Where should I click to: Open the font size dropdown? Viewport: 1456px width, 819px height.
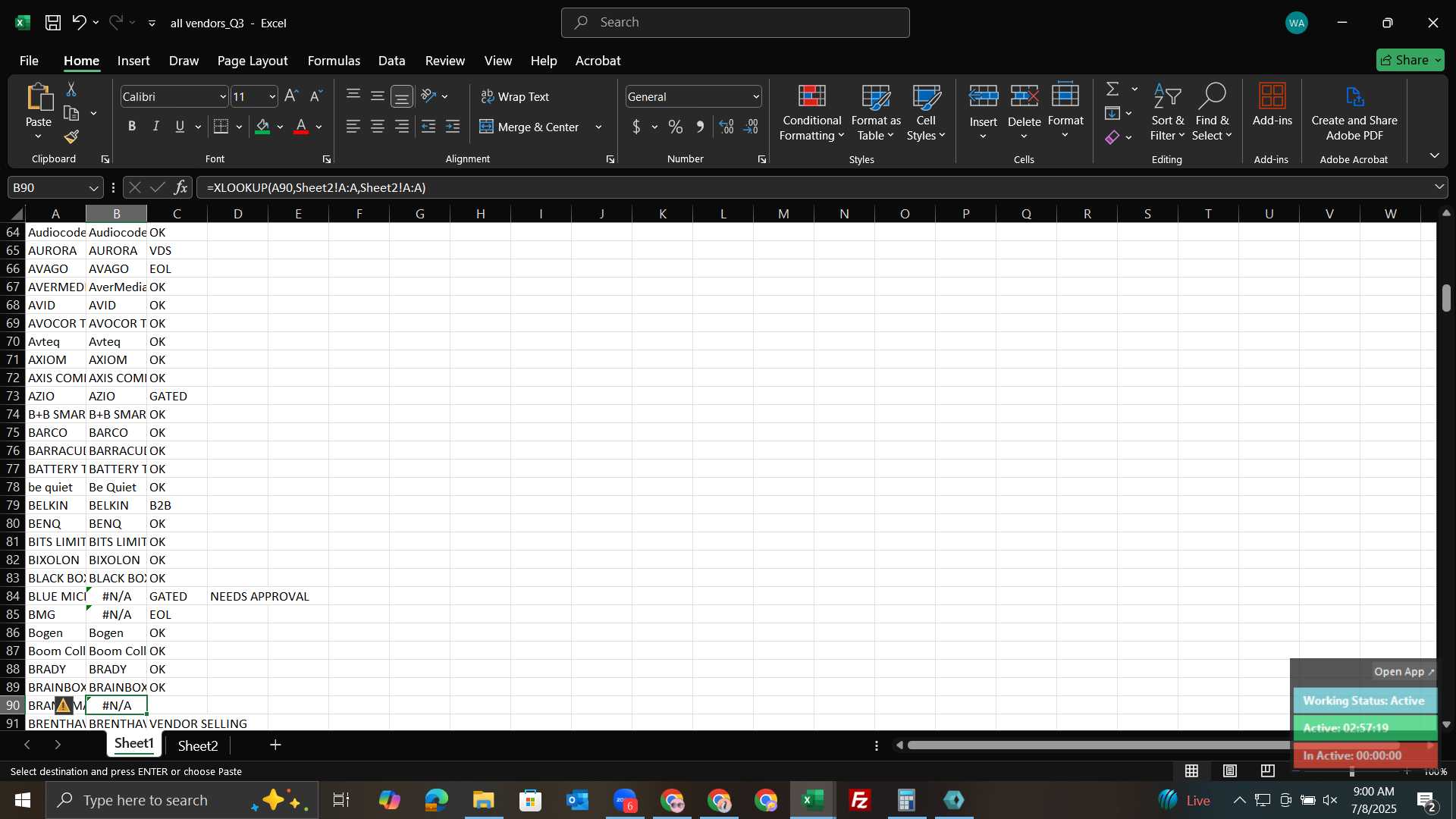click(272, 97)
